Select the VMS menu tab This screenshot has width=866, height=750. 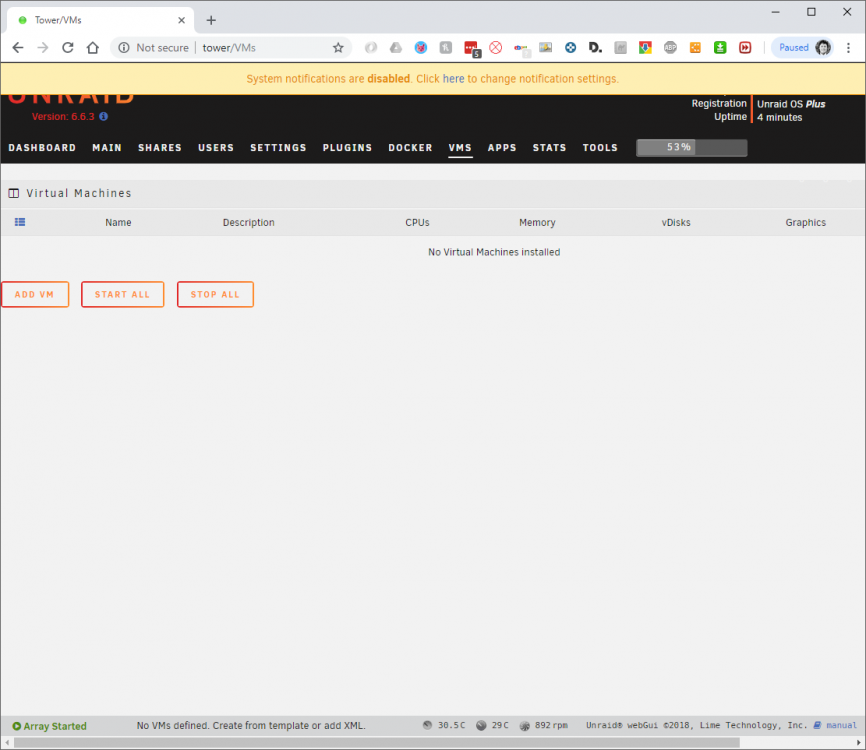(460, 147)
